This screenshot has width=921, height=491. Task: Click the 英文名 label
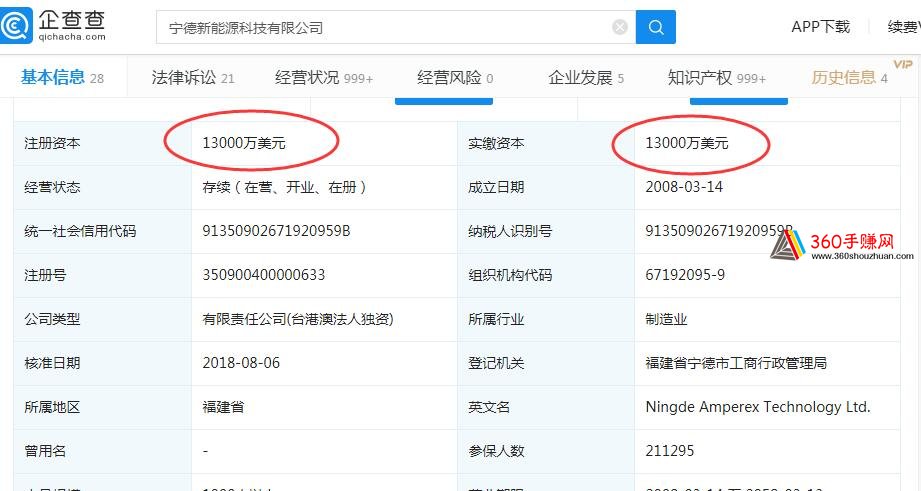[x=489, y=407]
